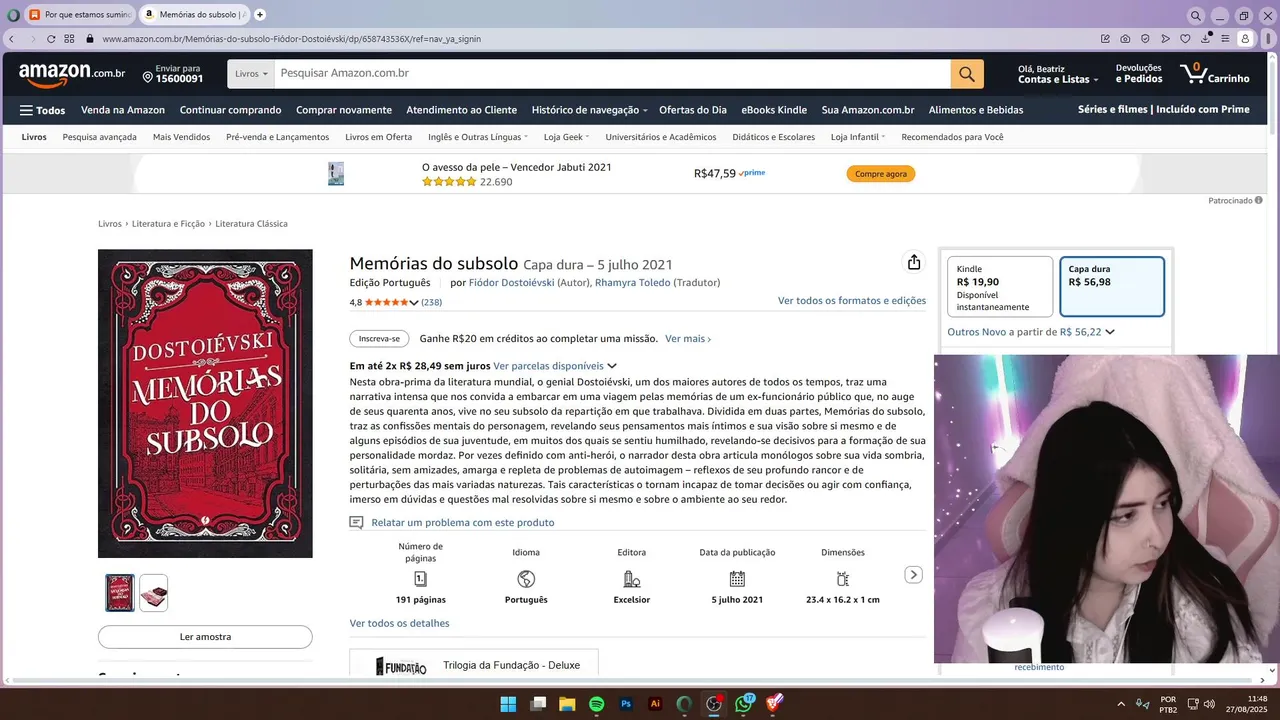
Task: Open the Opera easy setup sliders icon
Action: click(x=1226, y=39)
